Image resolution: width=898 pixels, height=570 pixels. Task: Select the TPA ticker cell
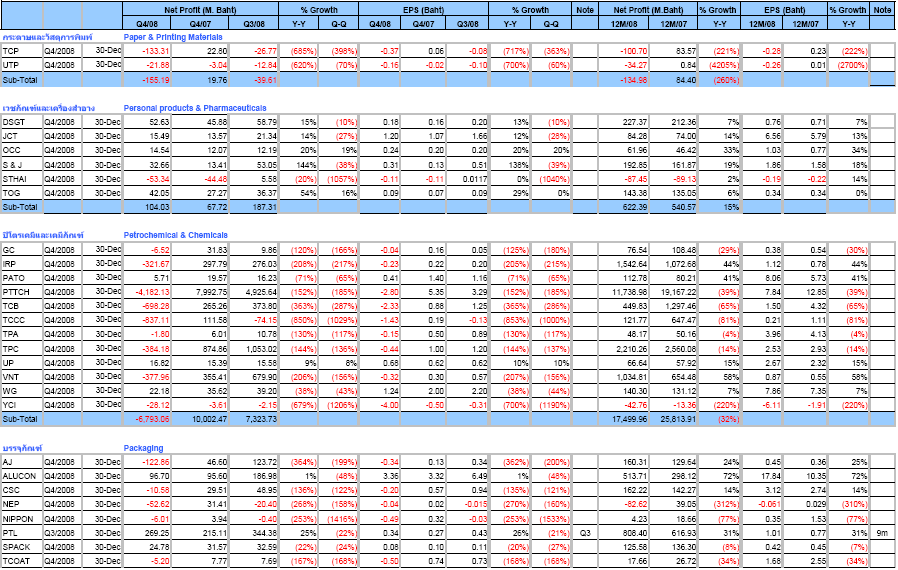point(22,334)
